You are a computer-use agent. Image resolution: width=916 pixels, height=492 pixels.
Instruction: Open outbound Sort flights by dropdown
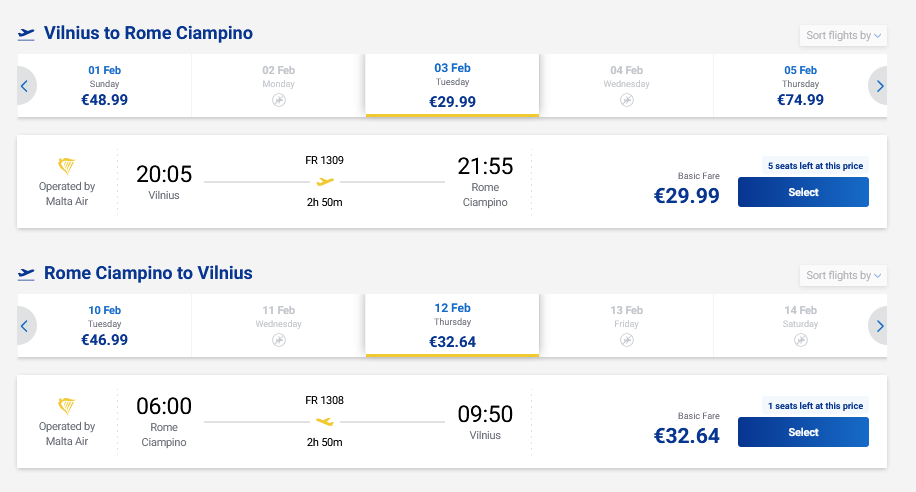pos(844,35)
